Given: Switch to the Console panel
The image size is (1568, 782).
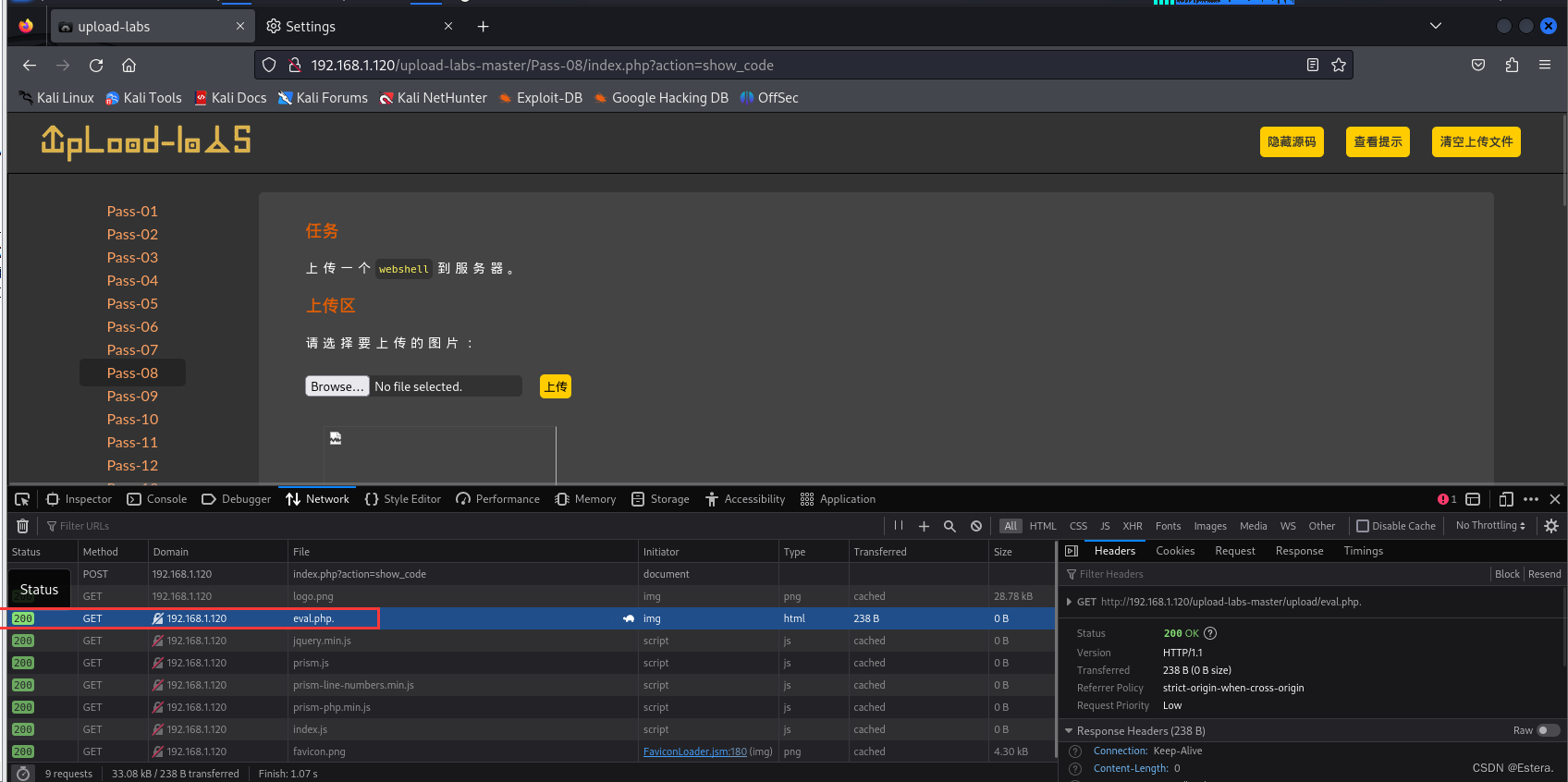Looking at the screenshot, I should click(x=157, y=499).
